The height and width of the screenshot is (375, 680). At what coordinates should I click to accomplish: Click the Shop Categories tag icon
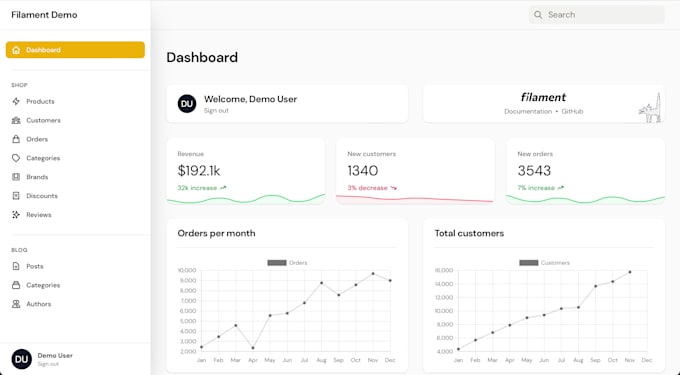pos(16,158)
